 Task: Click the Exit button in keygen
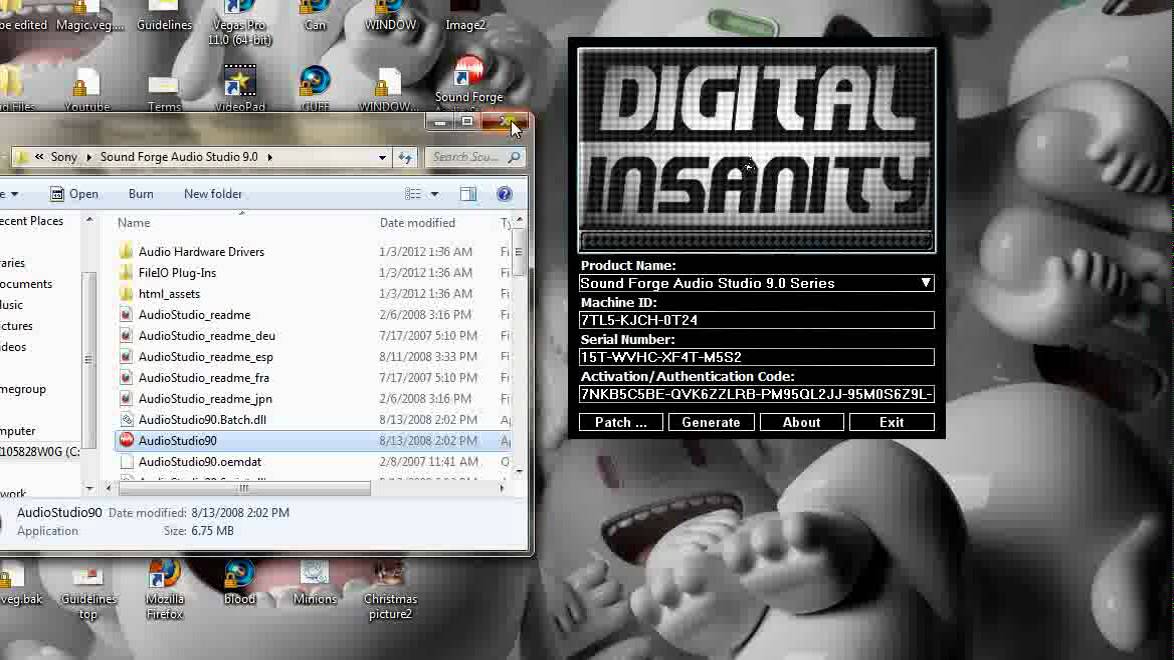coord(891,423)
